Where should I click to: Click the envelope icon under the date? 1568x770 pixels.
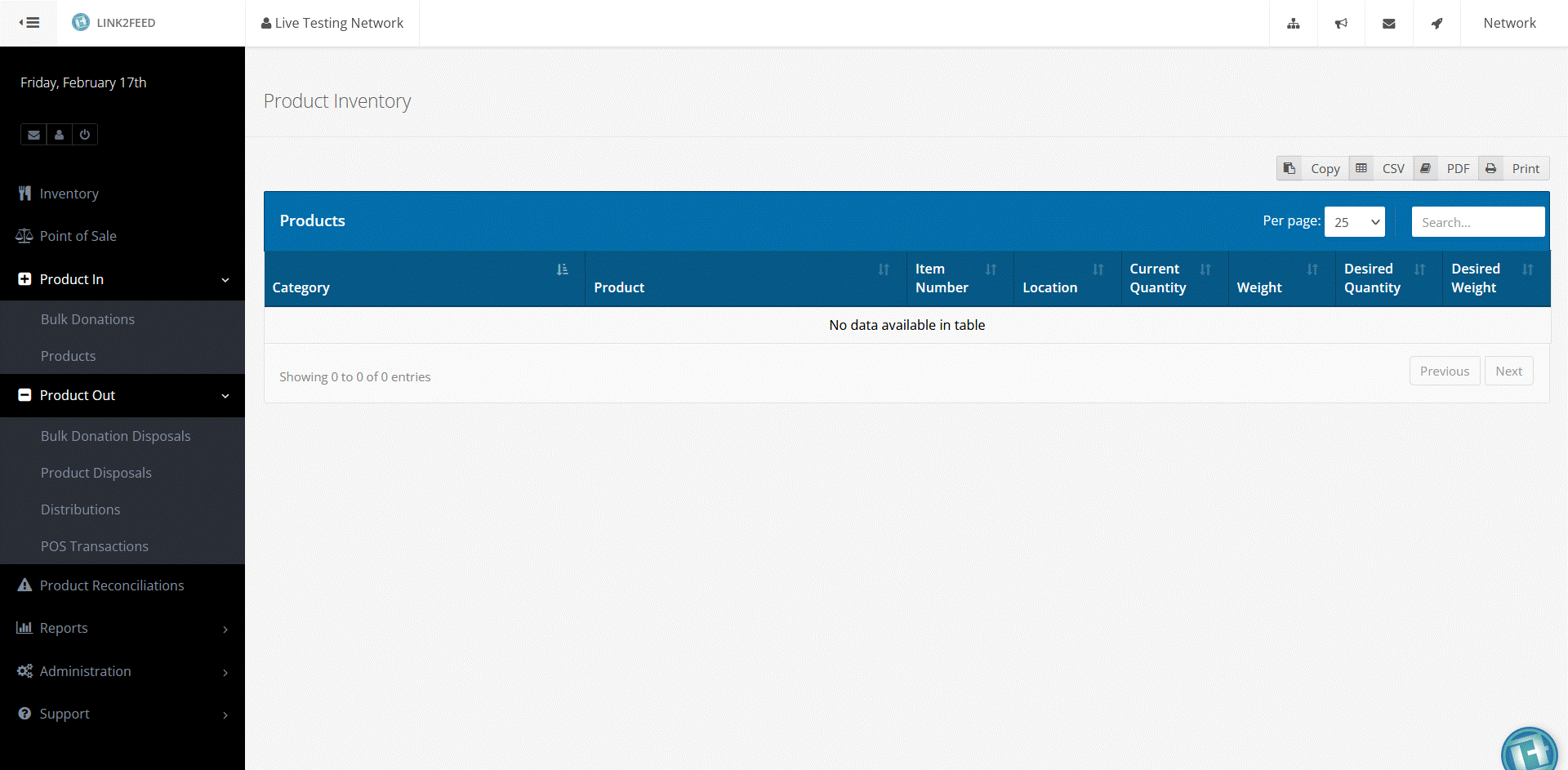point(33,134)
